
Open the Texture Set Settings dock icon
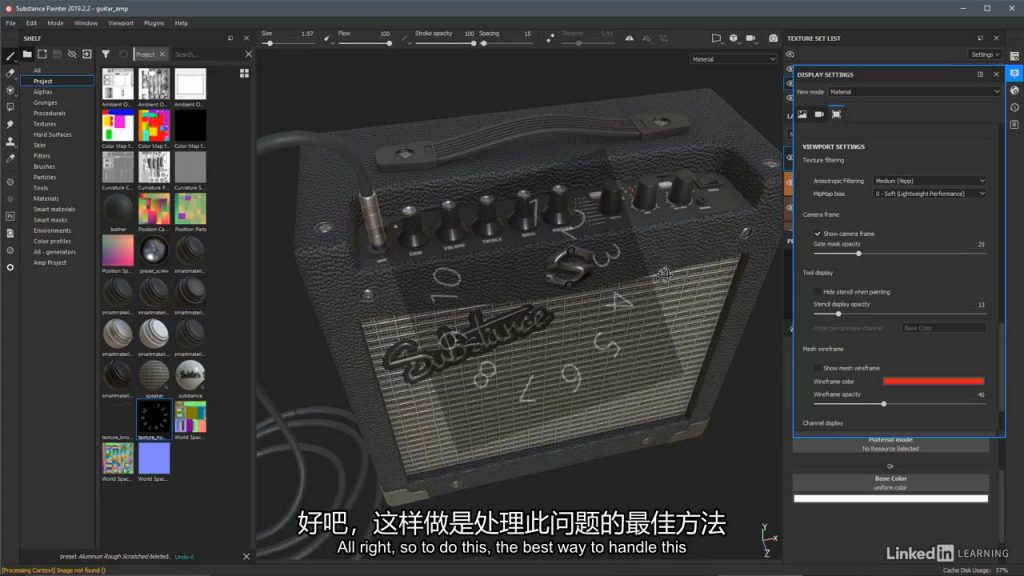click(x=1014, y=56)
